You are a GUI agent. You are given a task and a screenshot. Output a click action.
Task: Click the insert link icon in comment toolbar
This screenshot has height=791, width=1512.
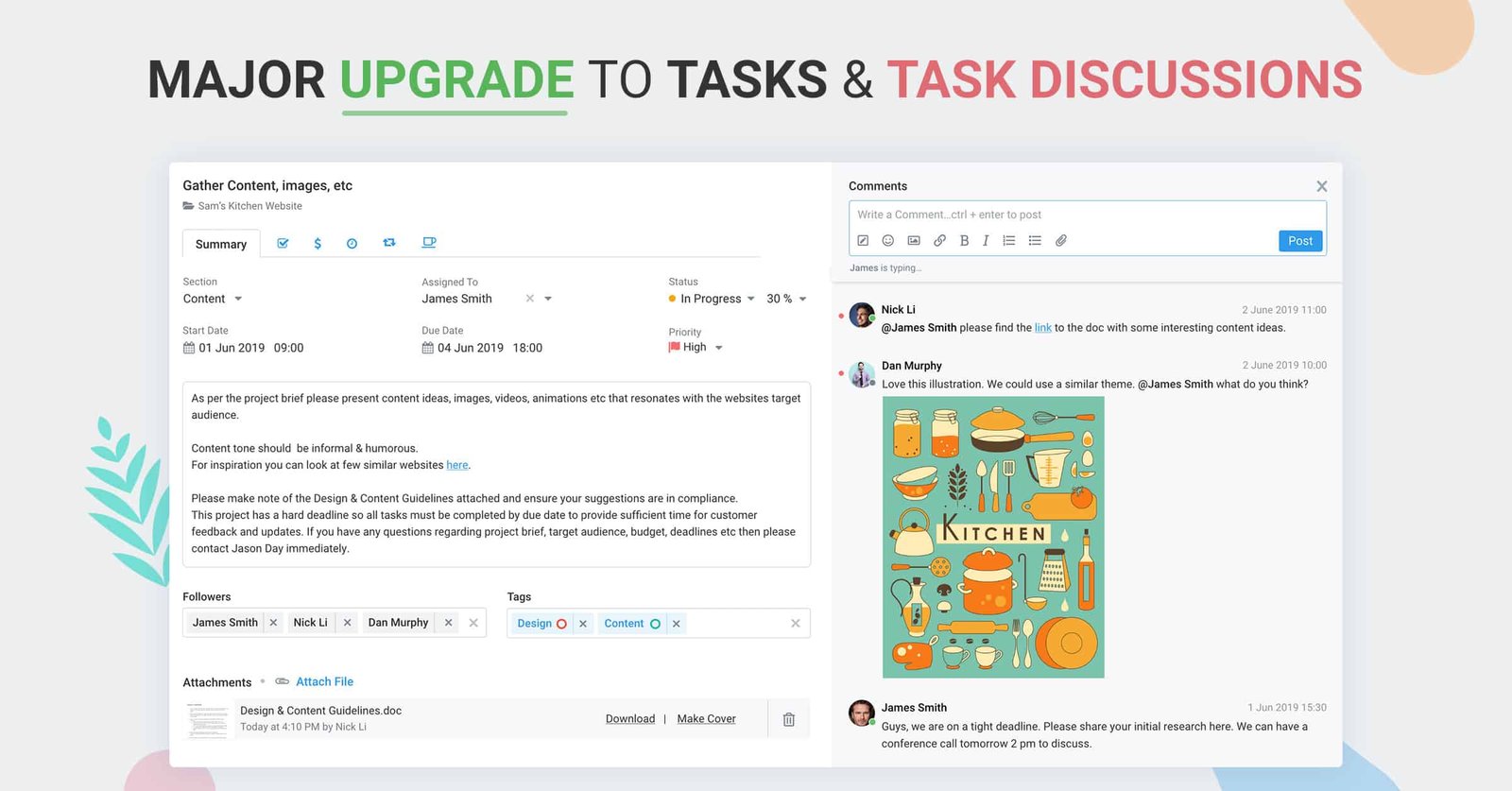click(939, 241)
